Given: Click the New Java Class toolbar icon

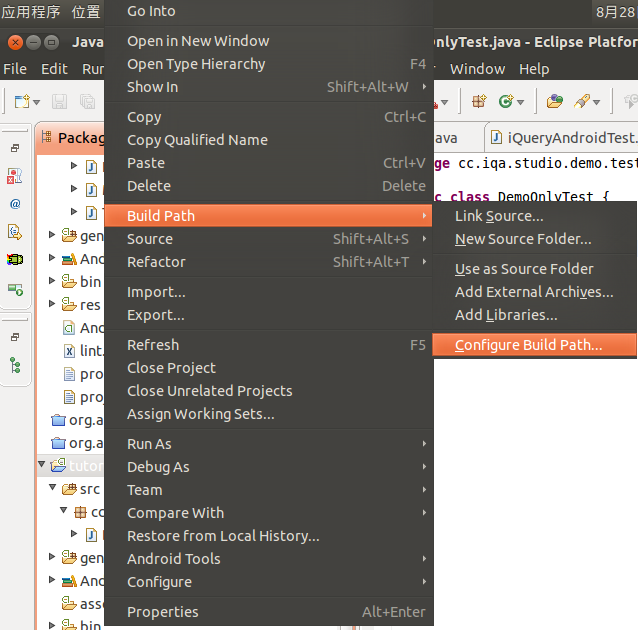Looking at the screenshot, I should pyautogui.click(x=506, y=101).
